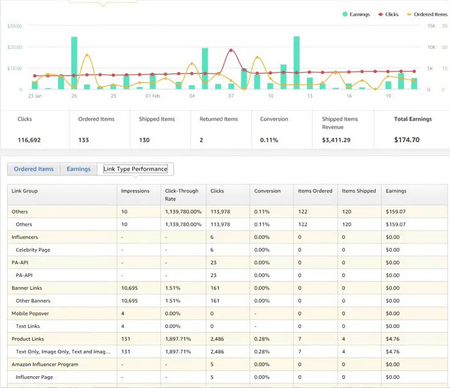Click the Items Ordered column header
Image resolution: width=450 pixels, height=388 pixels.
[316, 195]
